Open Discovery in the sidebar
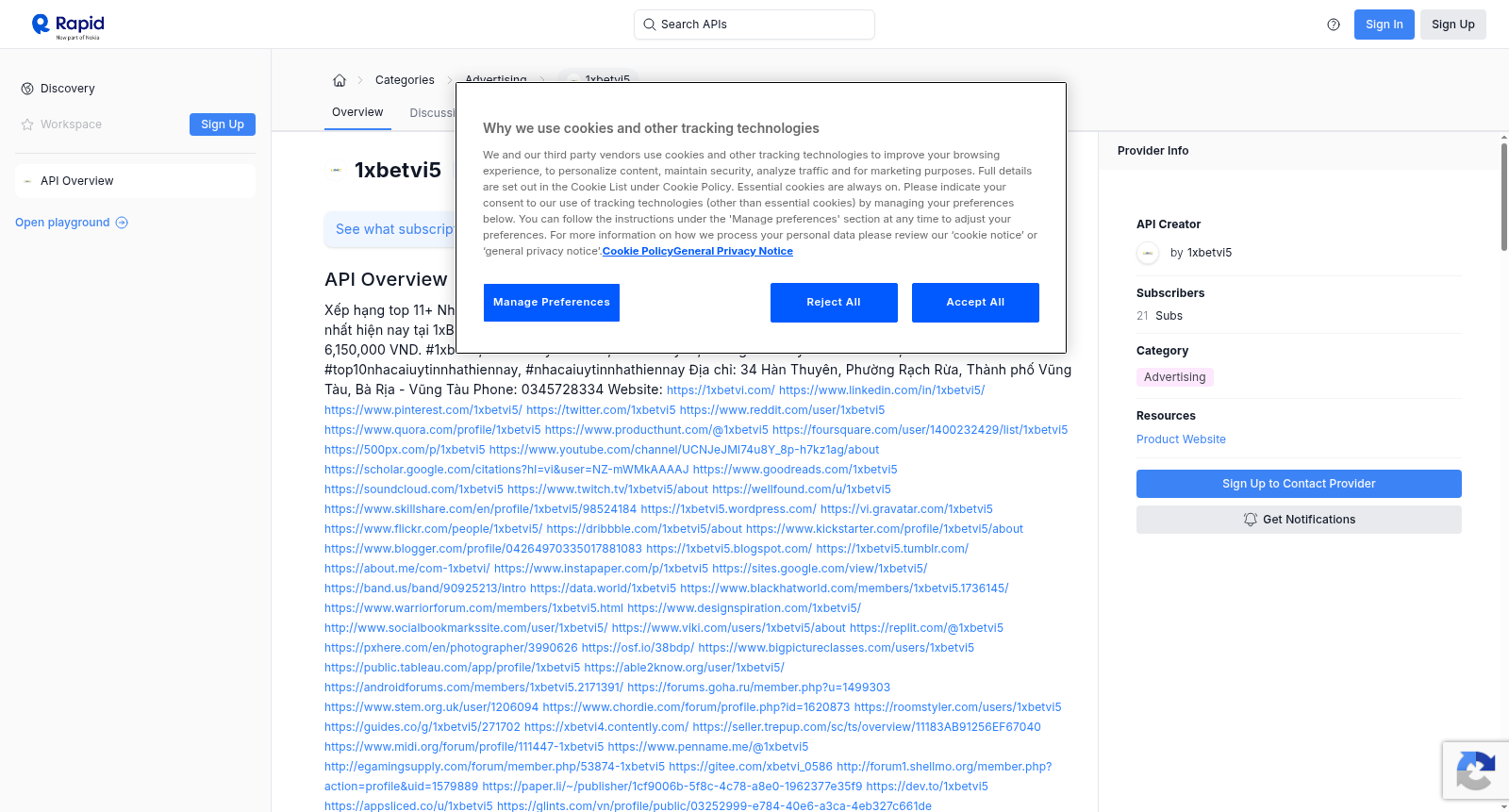This screenshot has width=1509, height=812. tap(68, 89)
